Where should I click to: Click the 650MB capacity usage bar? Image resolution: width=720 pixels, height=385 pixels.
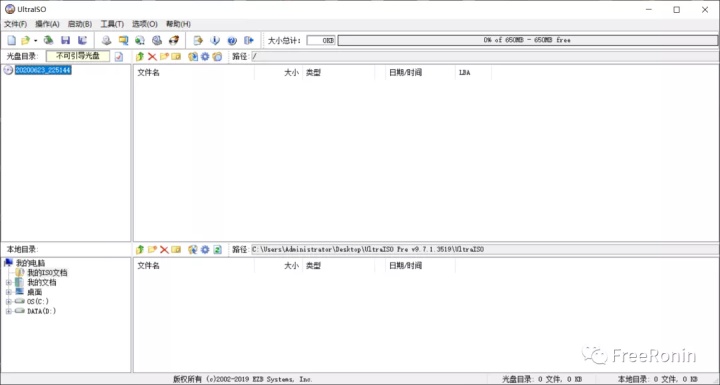pyautogui.click(x=527, y=40)
